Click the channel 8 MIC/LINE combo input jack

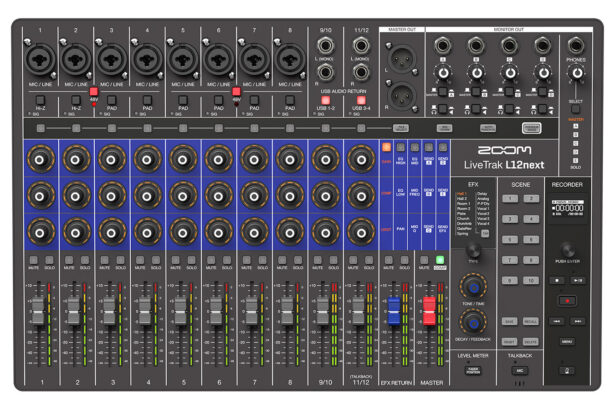pos(290,60)
